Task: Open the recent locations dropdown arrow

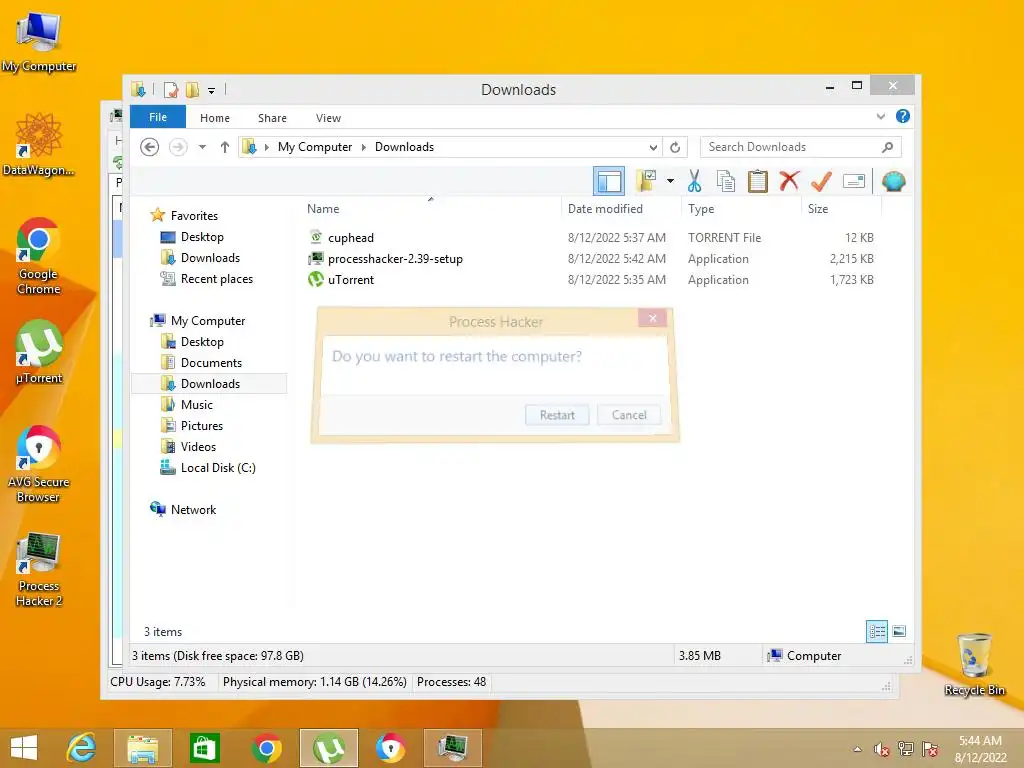Action: click(202, 147)
